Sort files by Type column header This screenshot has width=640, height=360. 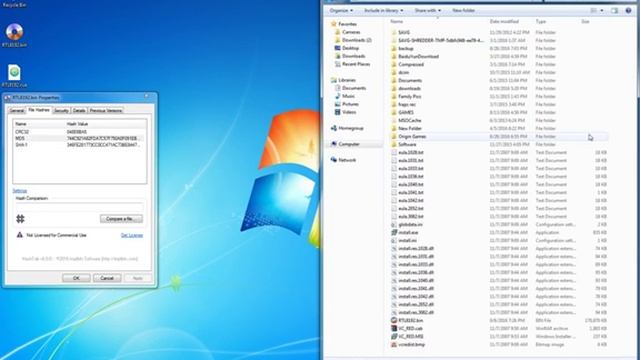tap(541, 21)
